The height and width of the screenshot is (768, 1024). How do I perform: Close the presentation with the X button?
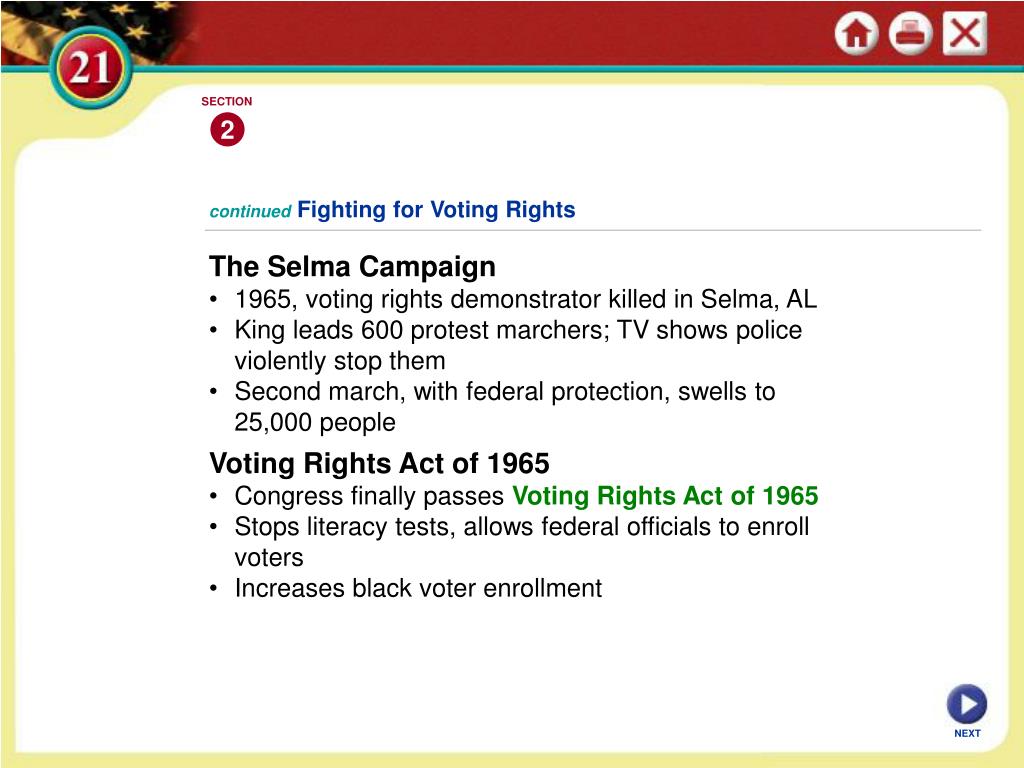point(965,33)
